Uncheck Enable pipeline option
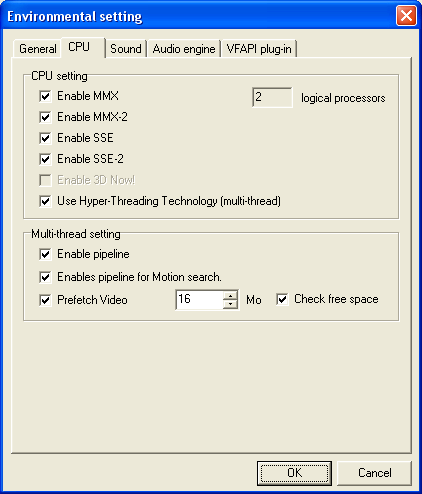 (45, 254)
